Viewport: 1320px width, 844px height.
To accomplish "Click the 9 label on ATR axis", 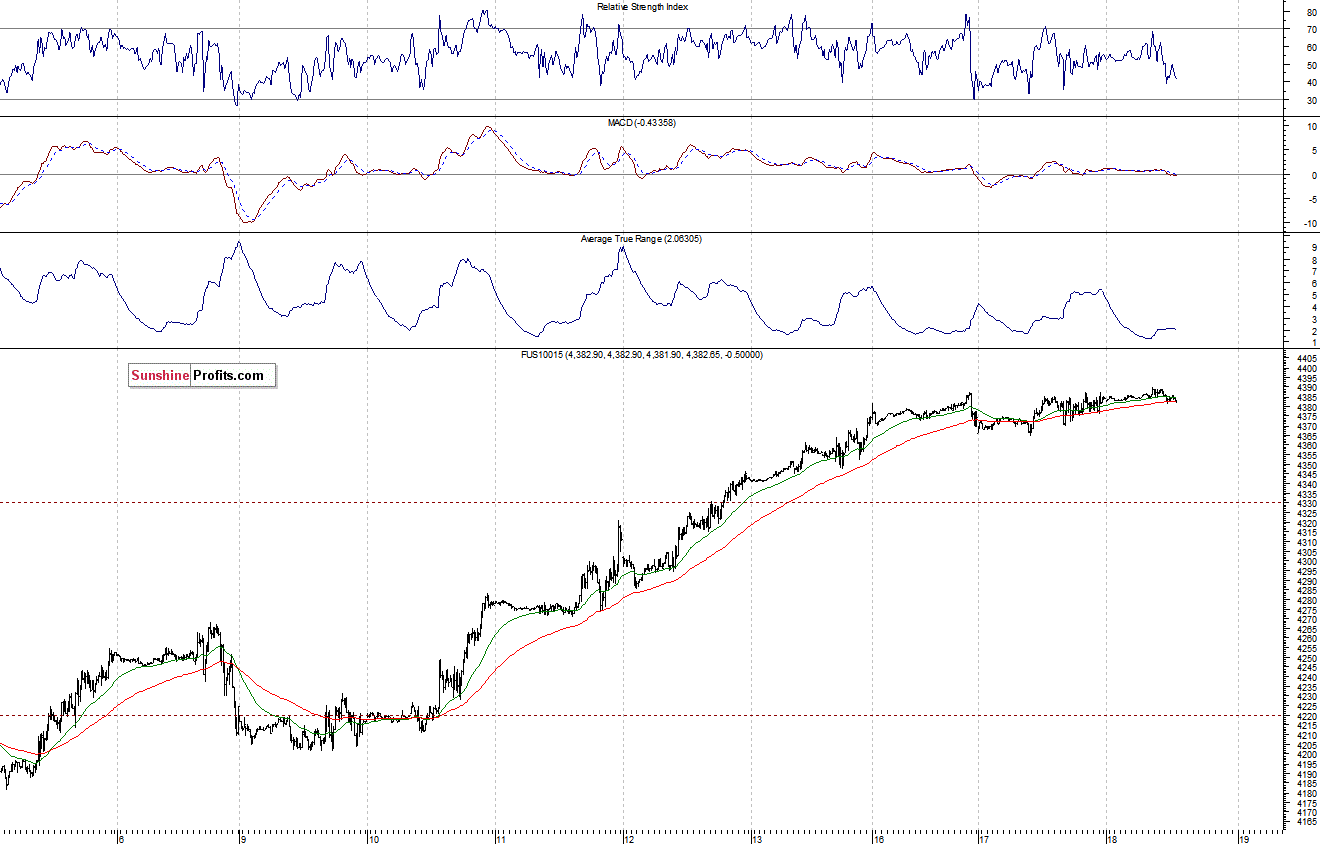I will coord(1314,247).
